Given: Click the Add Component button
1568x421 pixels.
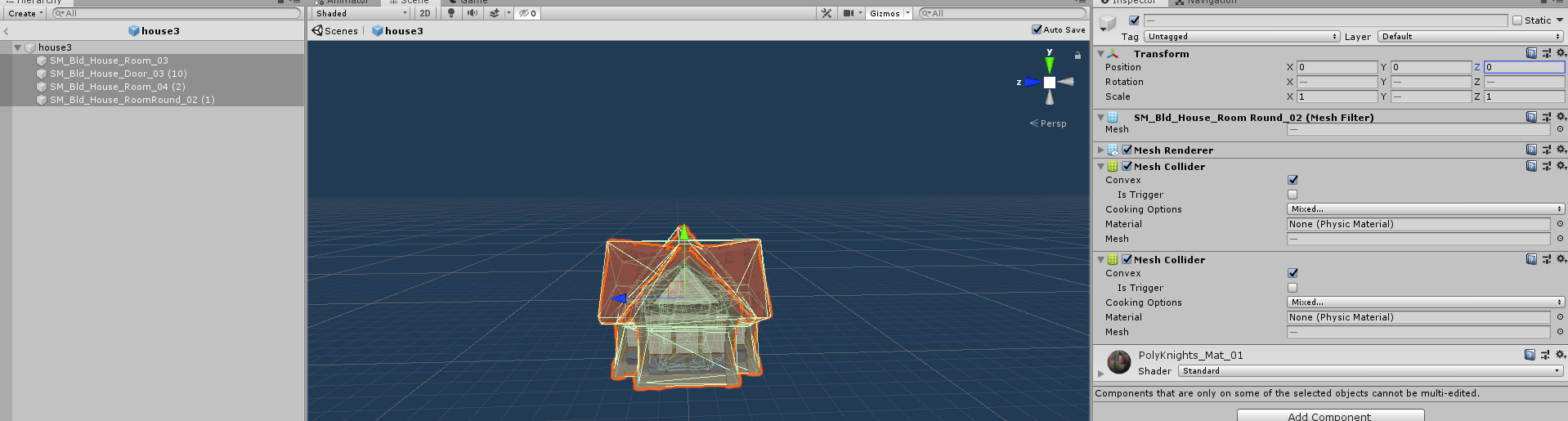Looking at the screenshot, I should [1330, 415].
